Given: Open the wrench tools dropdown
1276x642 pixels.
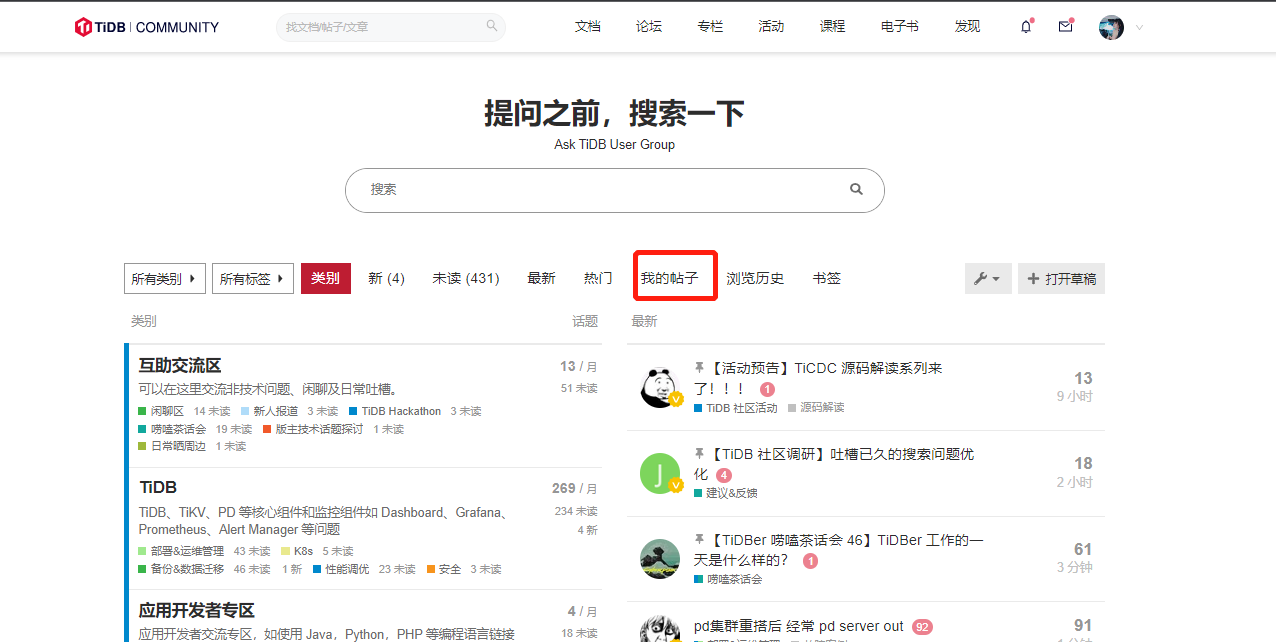Looking at the screenshot, I should [988, 279].
